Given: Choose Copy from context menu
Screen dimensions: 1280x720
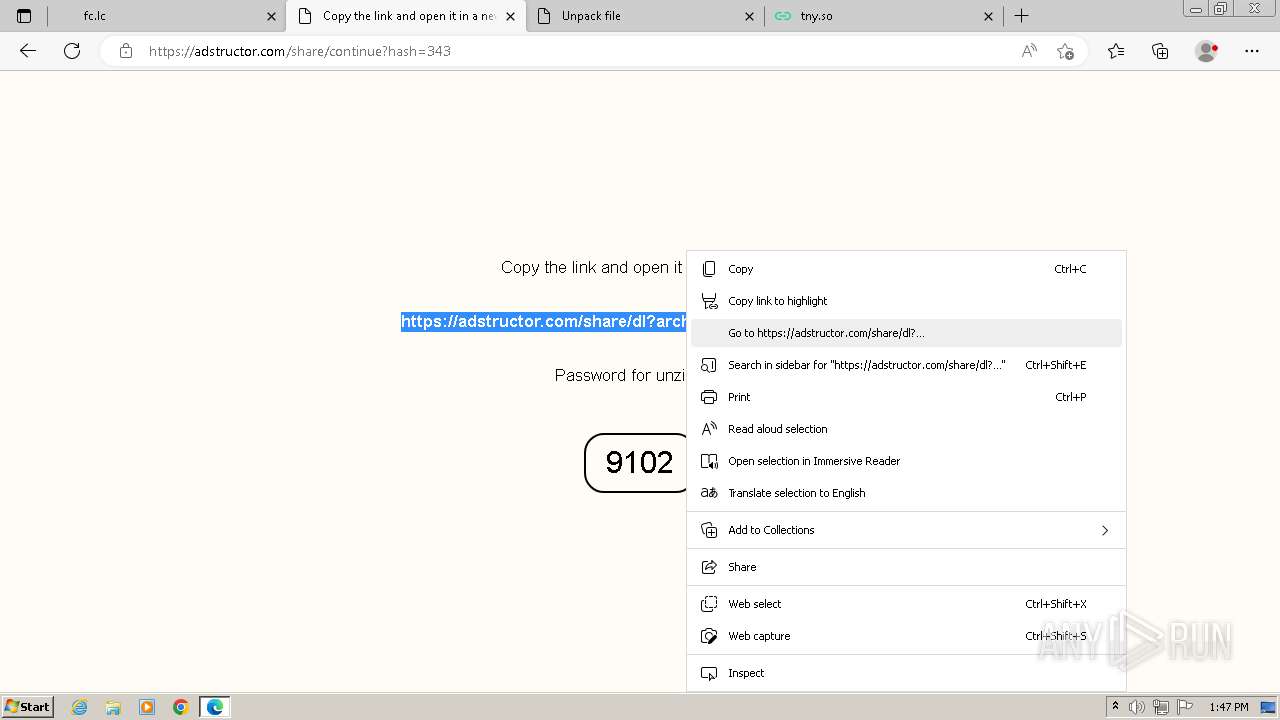Looking at the screenshot, I should (906, 269).
